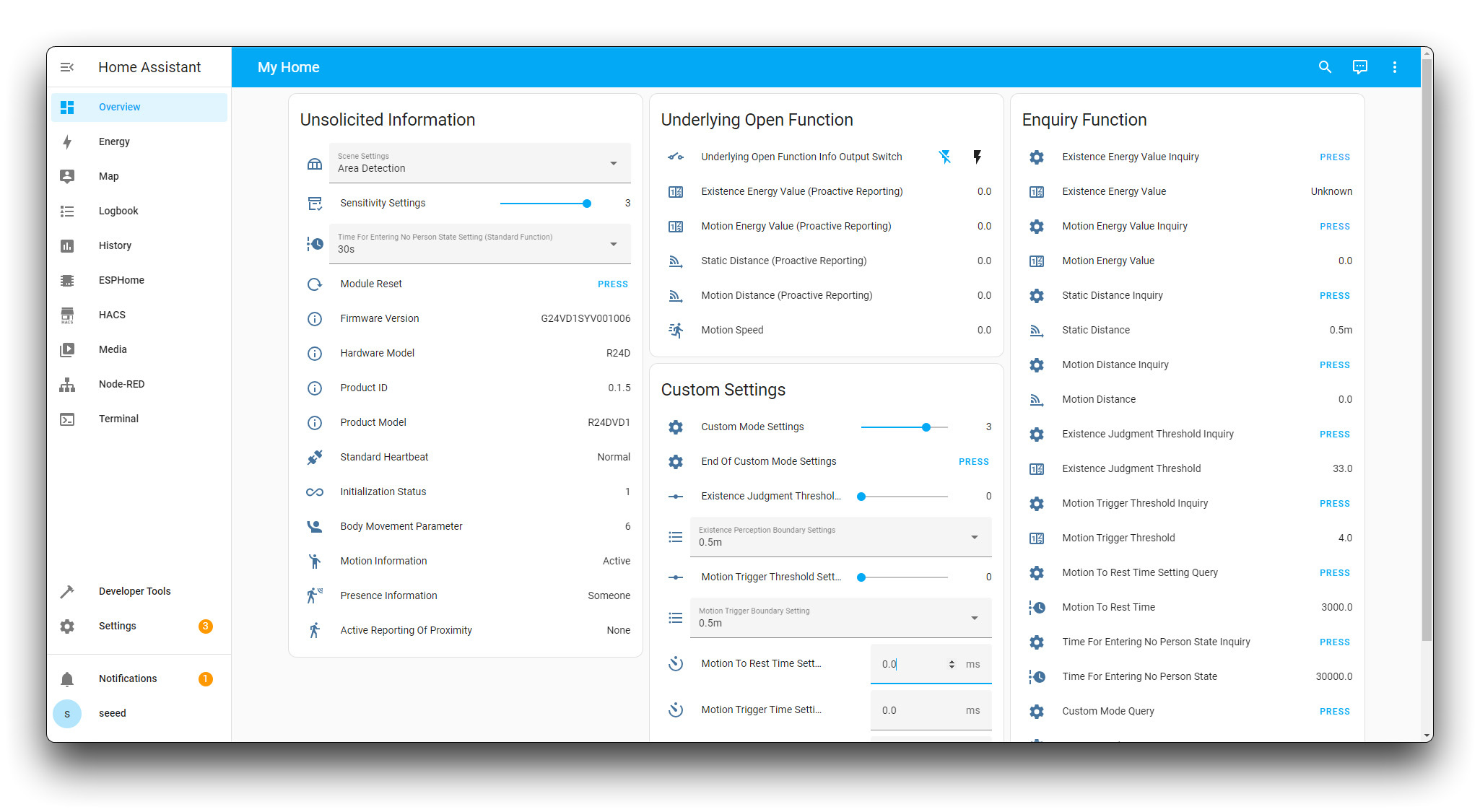Turn on Underlying Open Function output switch

(x=978, y=157)
